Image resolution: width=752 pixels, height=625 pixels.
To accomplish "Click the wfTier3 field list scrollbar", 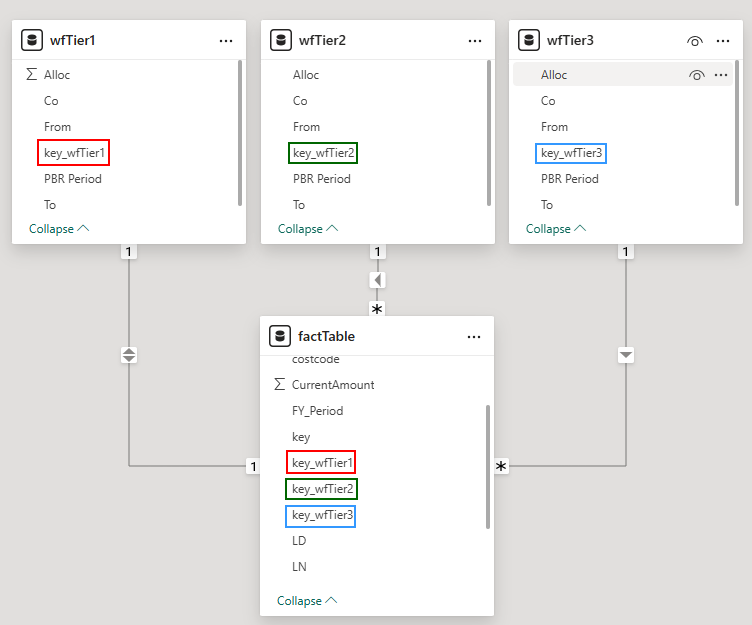I will coord(737,133).
